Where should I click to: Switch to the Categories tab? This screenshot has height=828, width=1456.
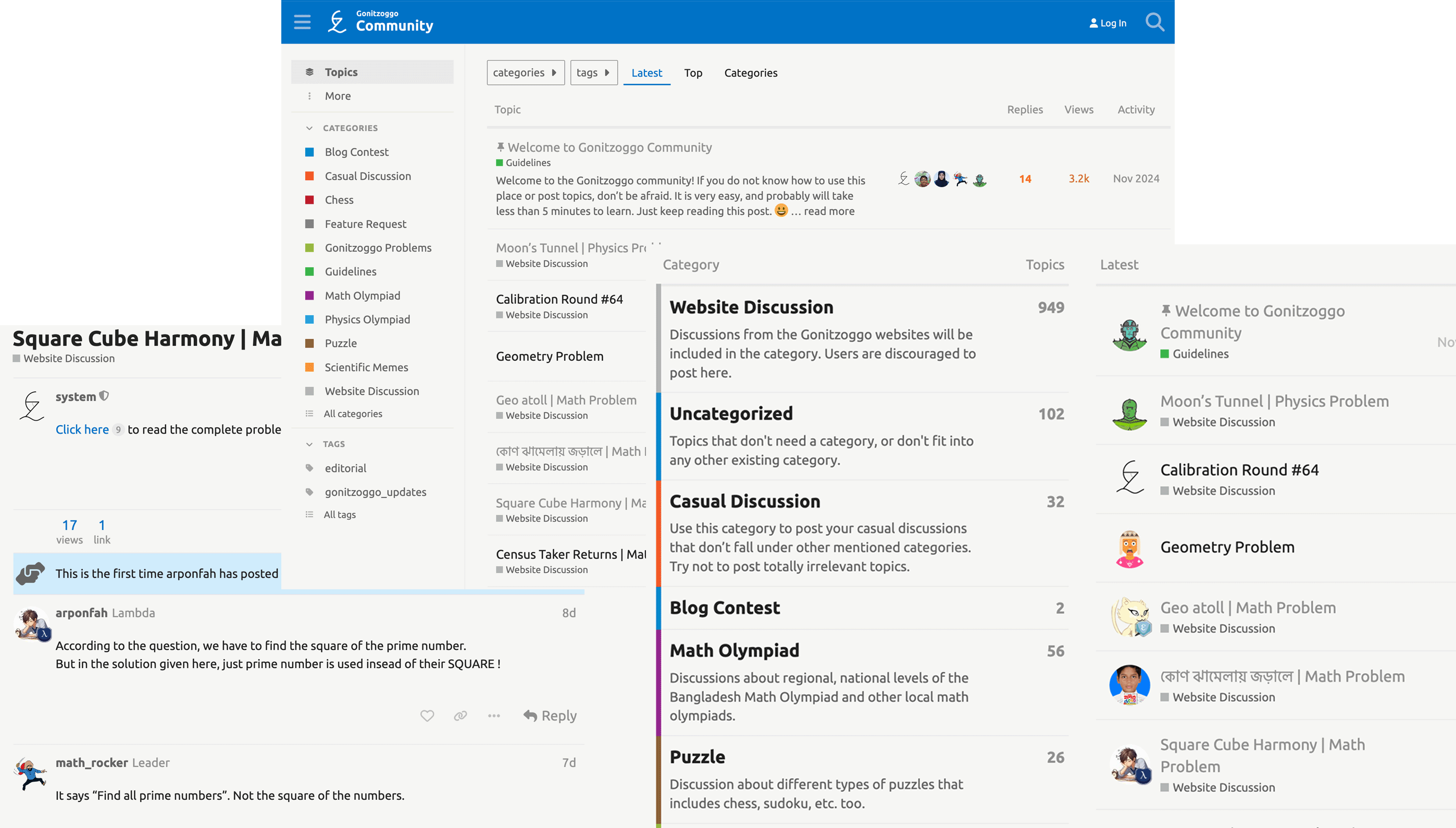(750, 73)
